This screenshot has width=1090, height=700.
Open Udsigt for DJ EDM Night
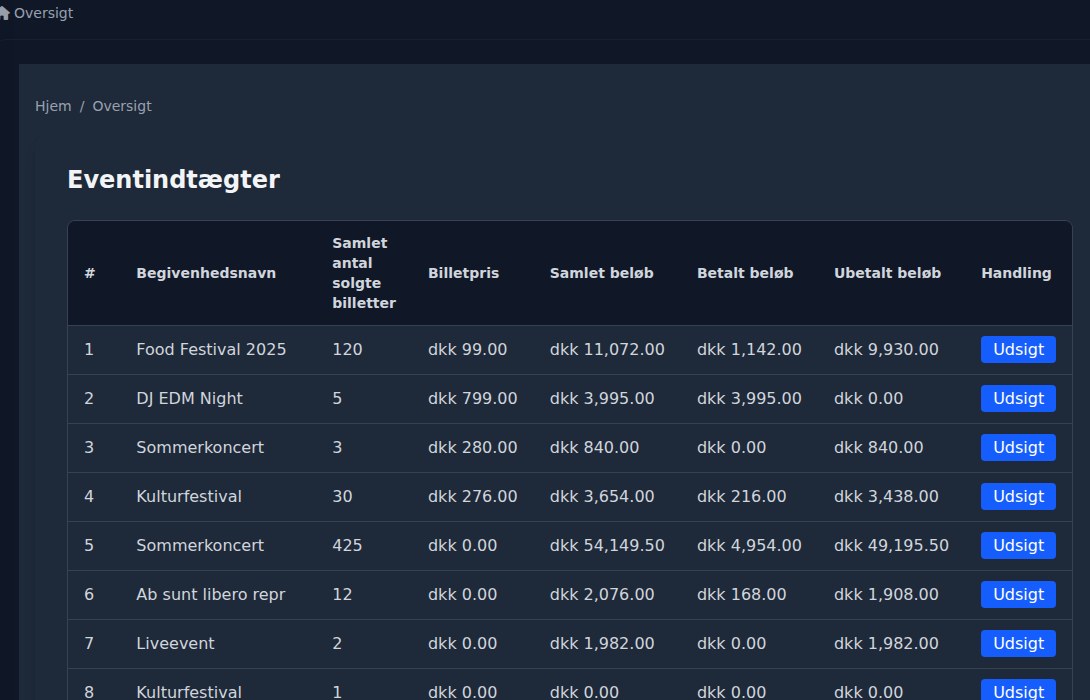1018,399
